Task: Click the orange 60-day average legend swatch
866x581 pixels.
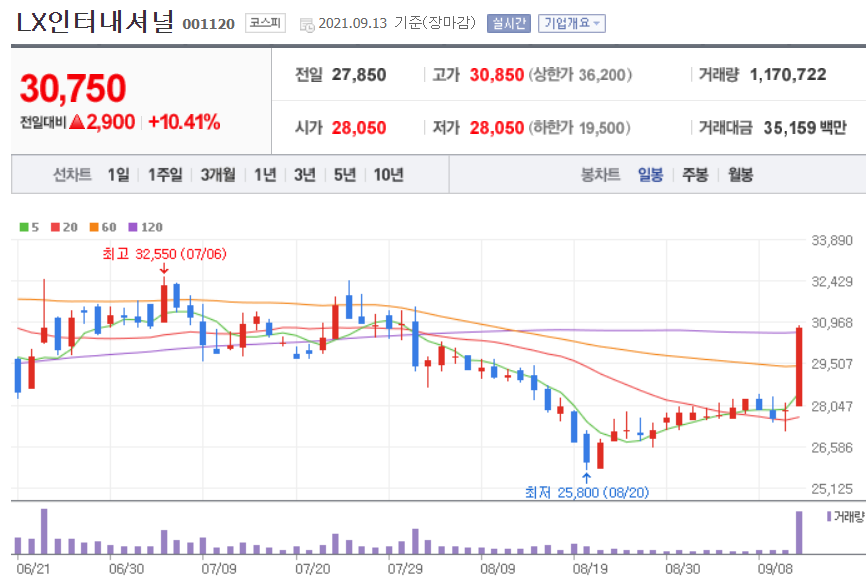Action: click(x=94, y=227)
